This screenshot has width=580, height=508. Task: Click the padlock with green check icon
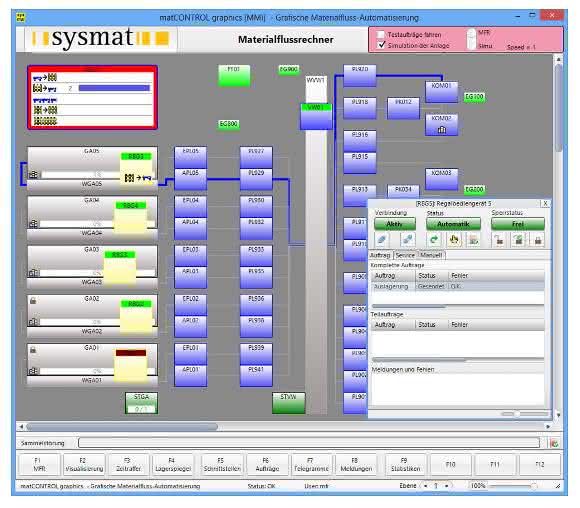click(519, 240)
